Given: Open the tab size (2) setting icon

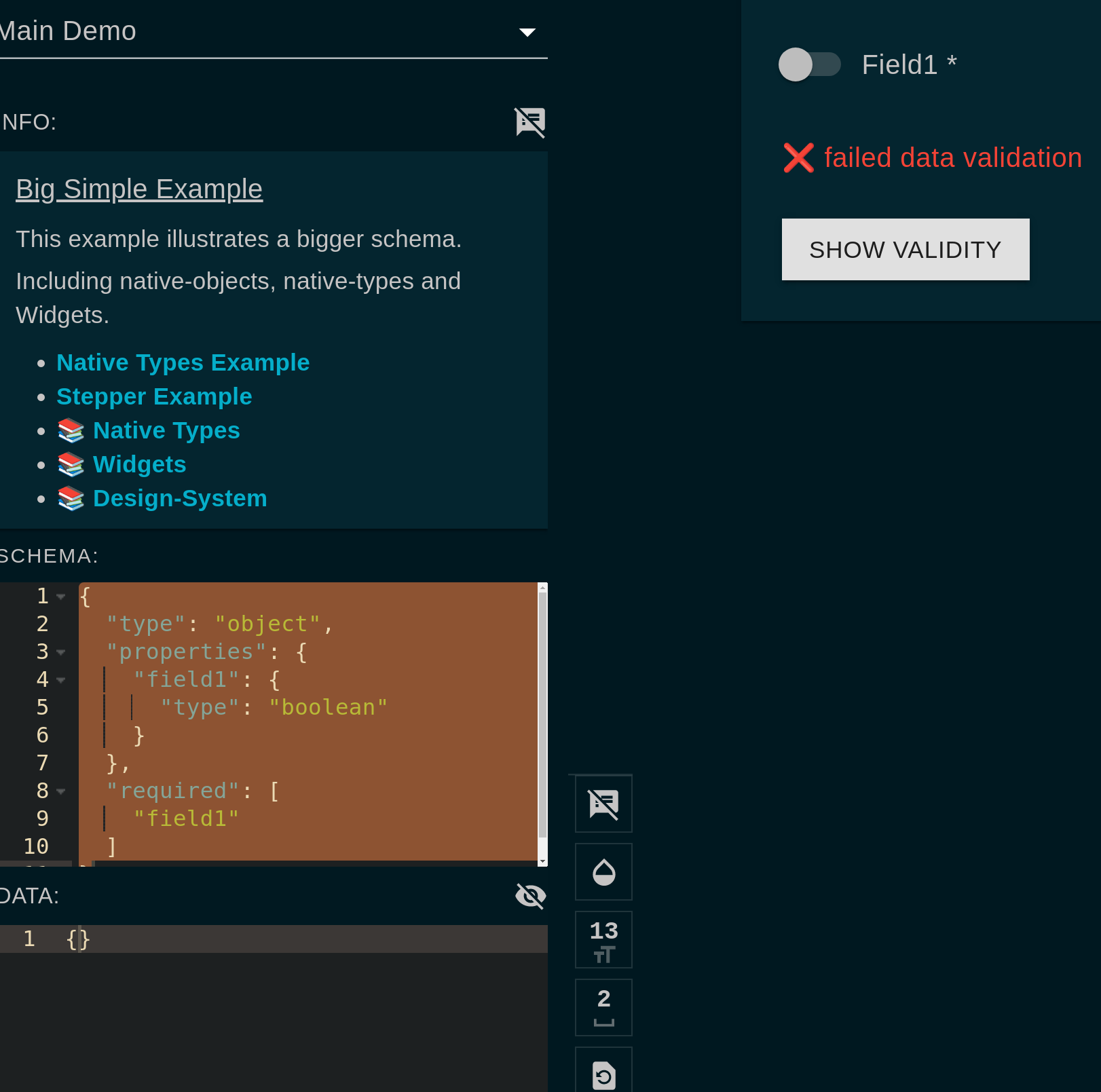Looking at the screenshot, I should (x=603, y=1007).
